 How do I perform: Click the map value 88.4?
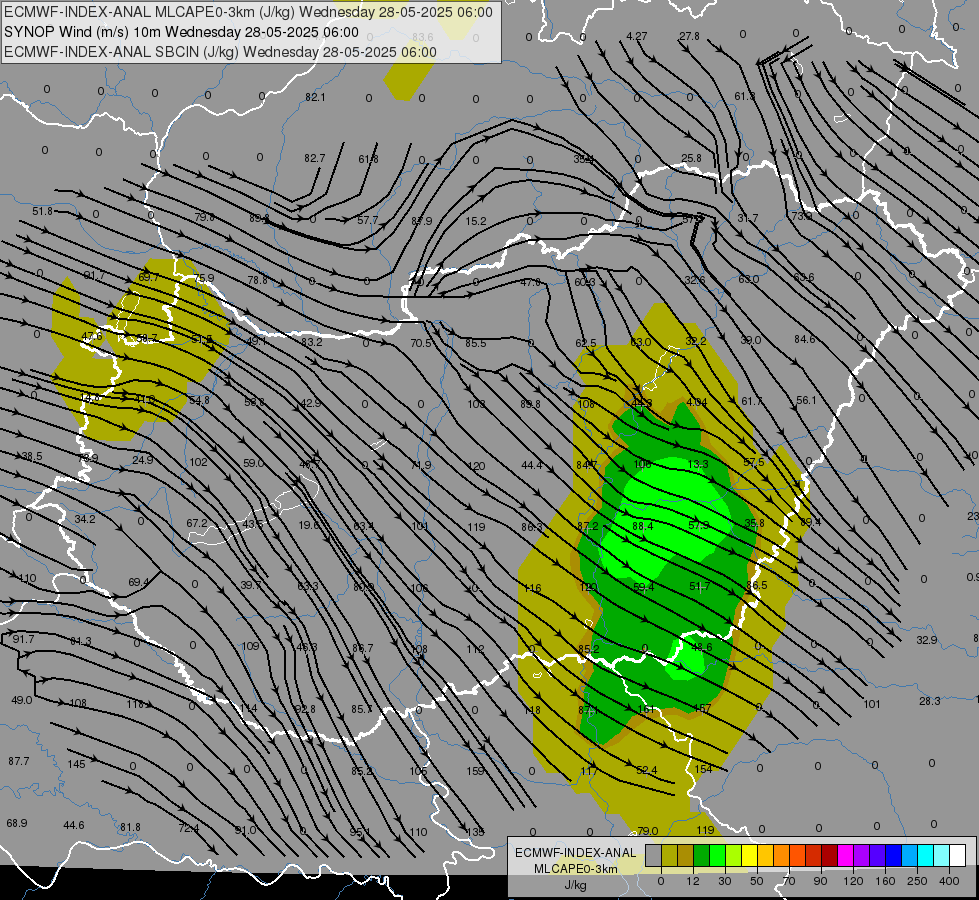pyautogui.click(x=642, y=526)
